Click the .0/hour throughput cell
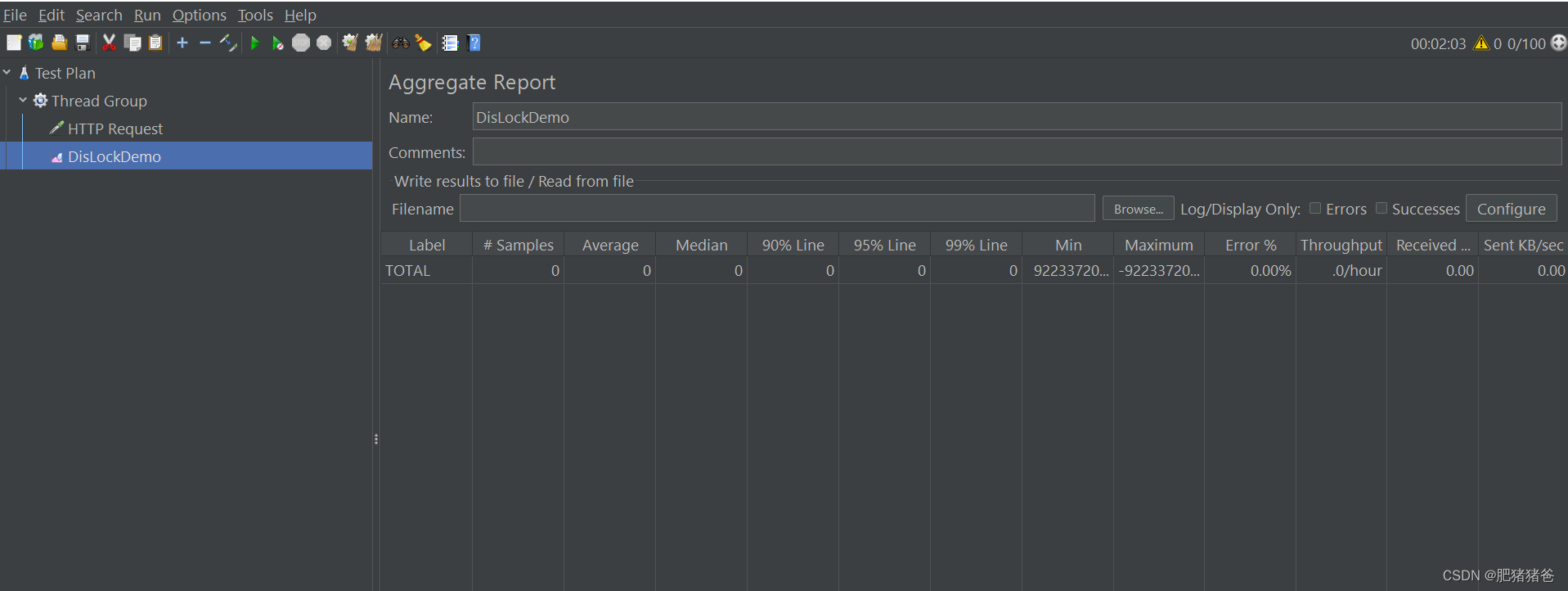This screenshot has width=1568, height=591. (x=1341, y=271)
